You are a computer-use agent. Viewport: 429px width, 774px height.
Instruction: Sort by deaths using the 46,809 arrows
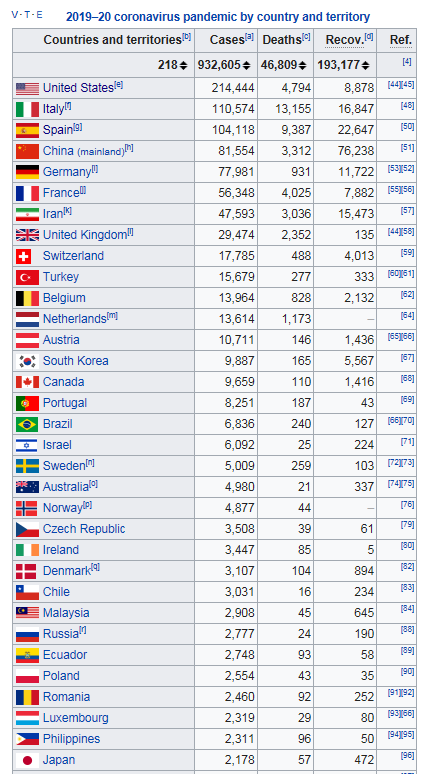(303, 65)
